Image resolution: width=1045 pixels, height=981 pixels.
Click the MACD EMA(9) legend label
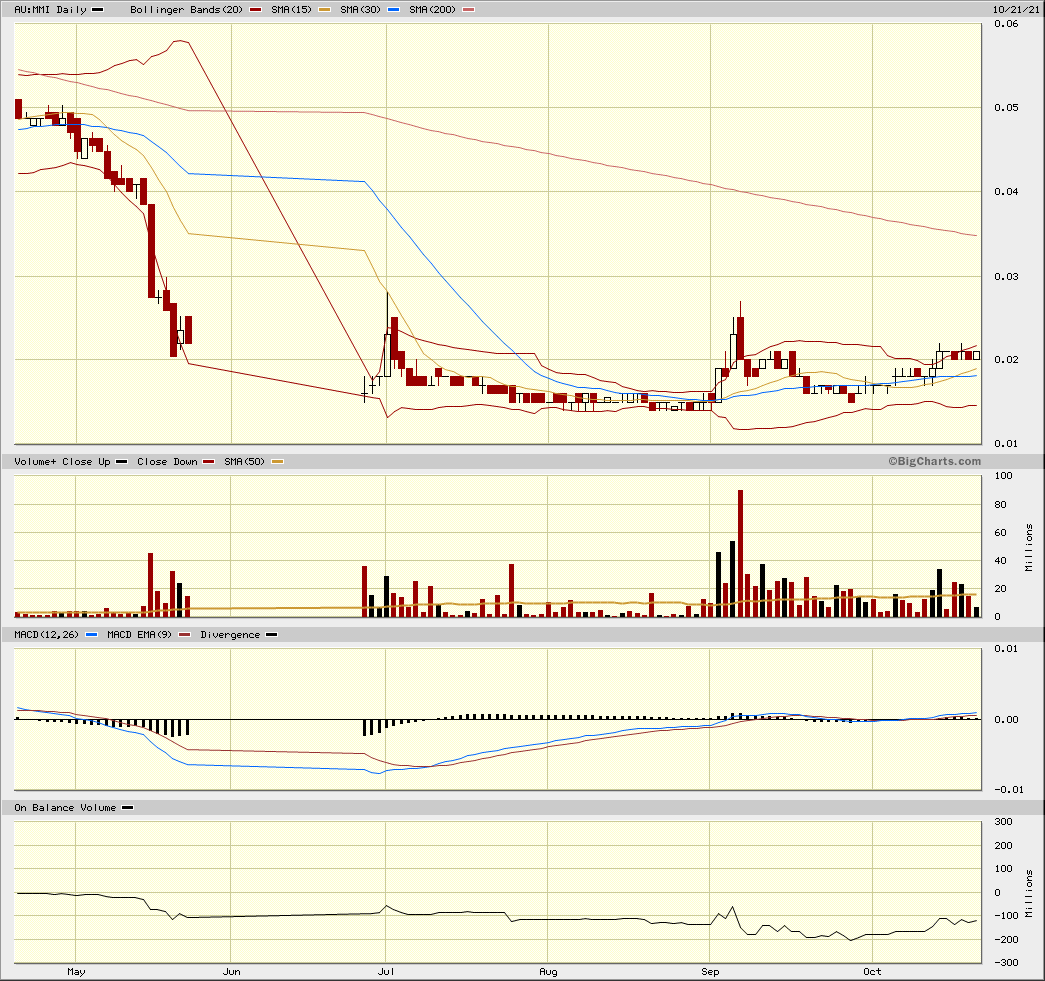[139, 634]
